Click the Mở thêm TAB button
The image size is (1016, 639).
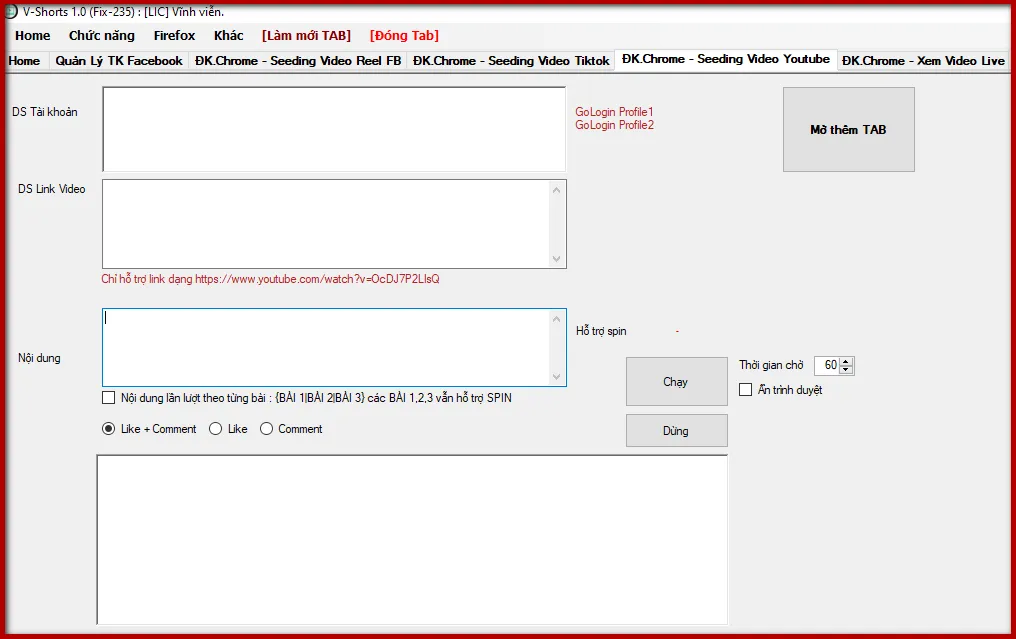pyautogui.click(x=849, y=130)
